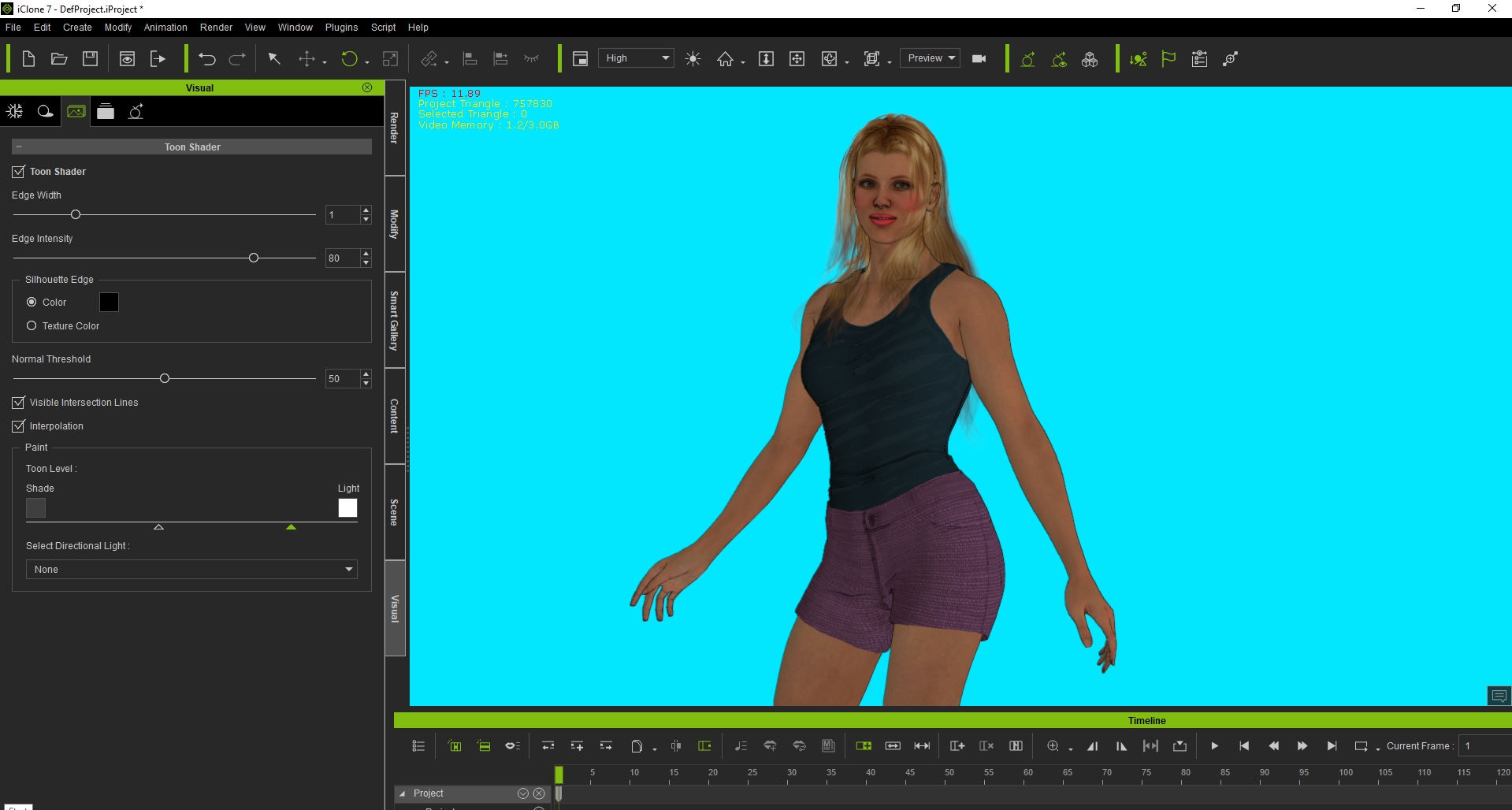Open the Atmosphere tab with the snowflake-sun icon
1512x810 pixels.
pyautogui.click(x=15, y=112)
